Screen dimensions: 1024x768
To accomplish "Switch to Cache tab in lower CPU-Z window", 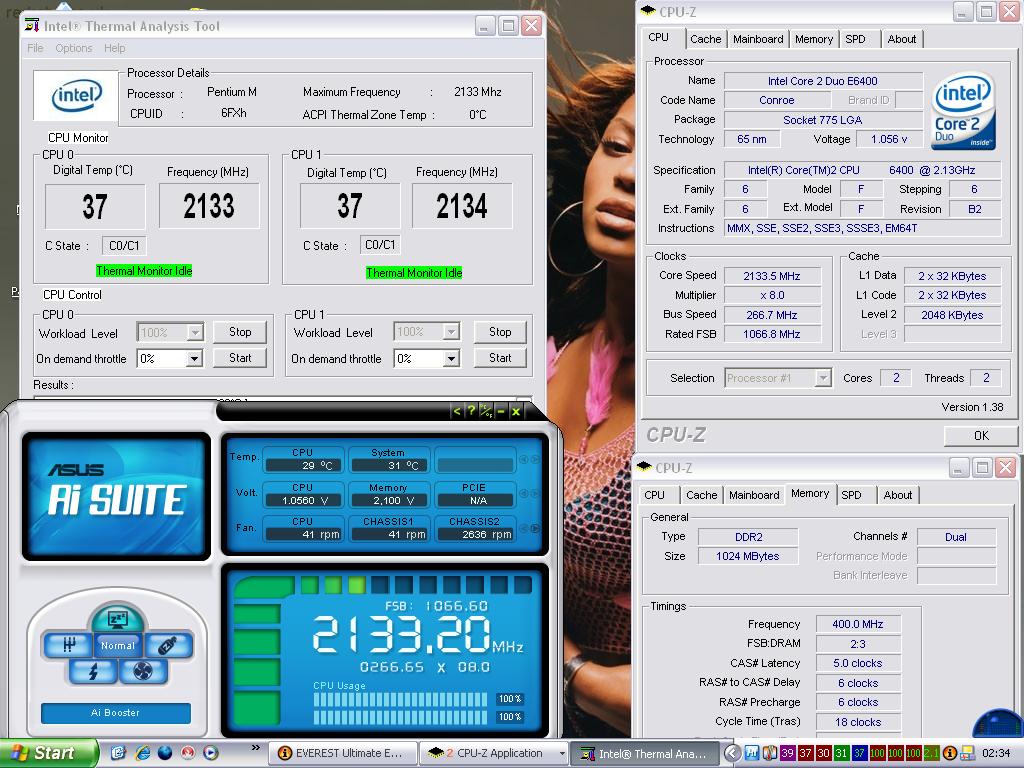I will [x=701, y=495].
